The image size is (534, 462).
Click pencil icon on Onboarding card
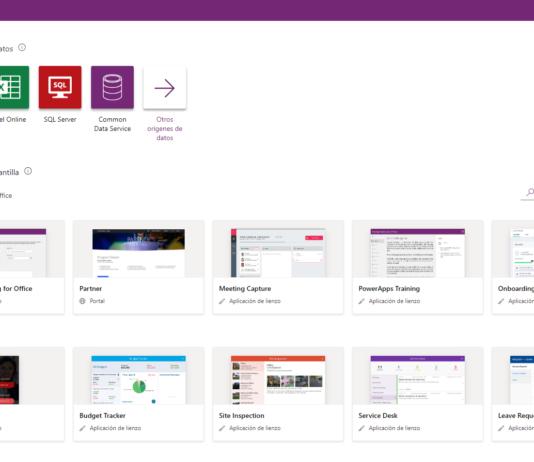501,301
